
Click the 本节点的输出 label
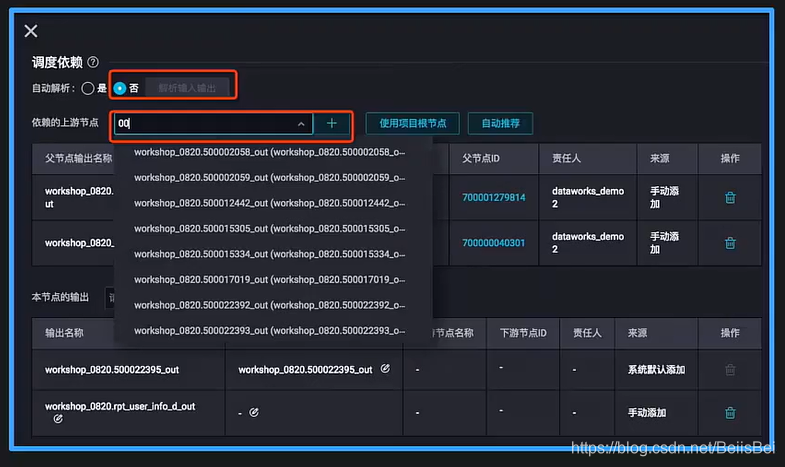point(60,297)
